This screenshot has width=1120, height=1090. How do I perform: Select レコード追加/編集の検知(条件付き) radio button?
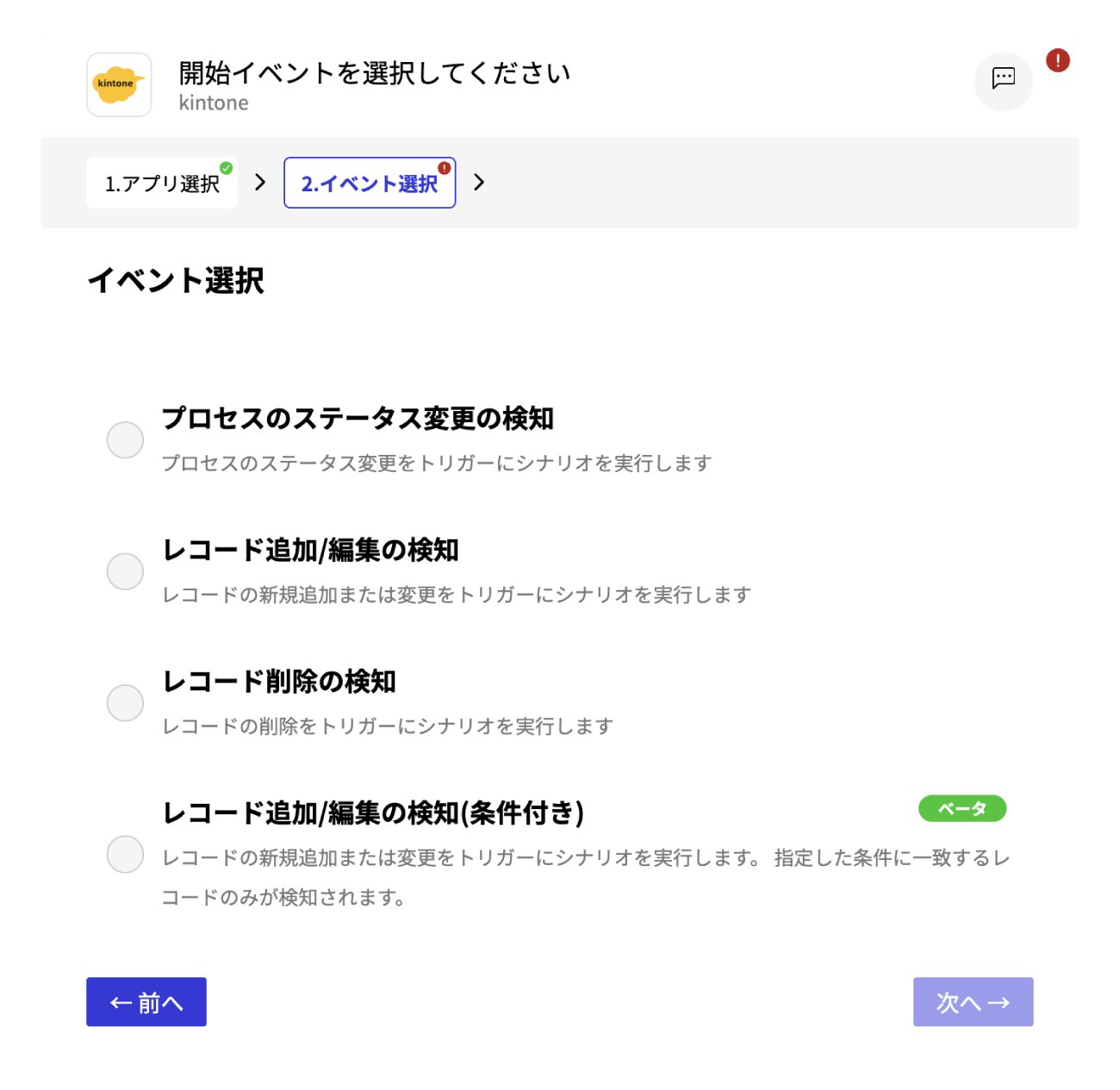click(x=125, y=854)
